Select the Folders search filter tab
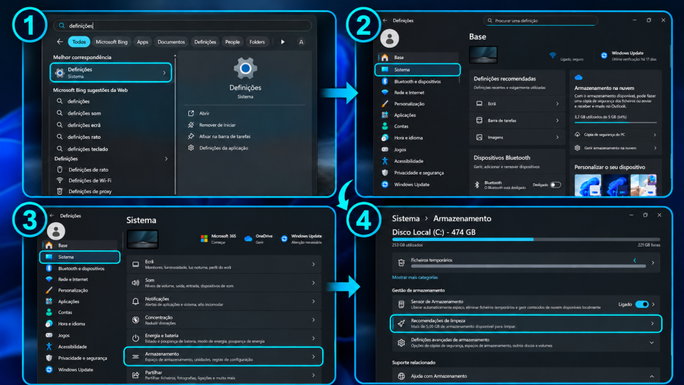Screen dimensions: 684x385 pos(257,42)
